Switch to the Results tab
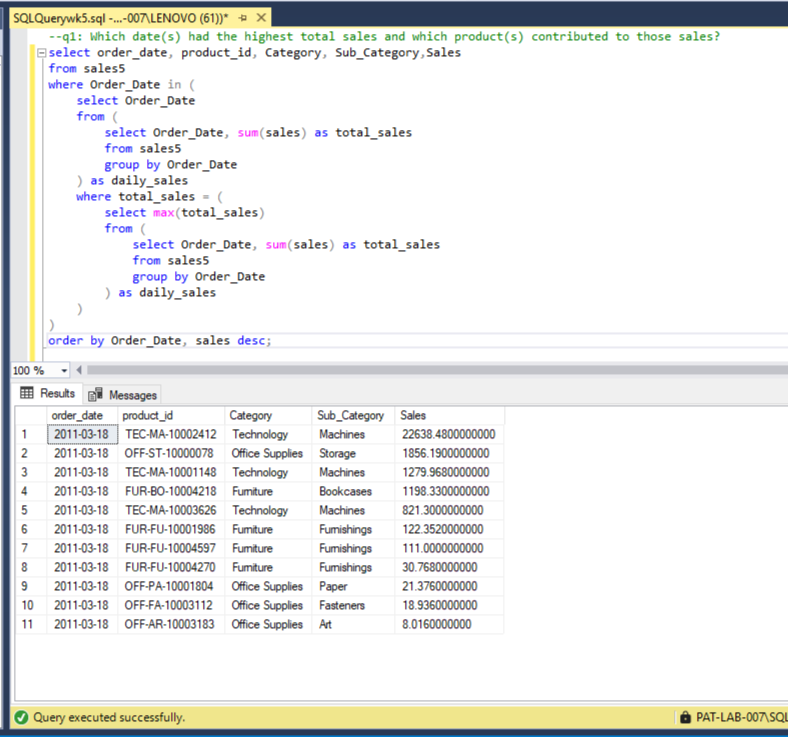Screen dimensions: 788x737 [48, 393]
